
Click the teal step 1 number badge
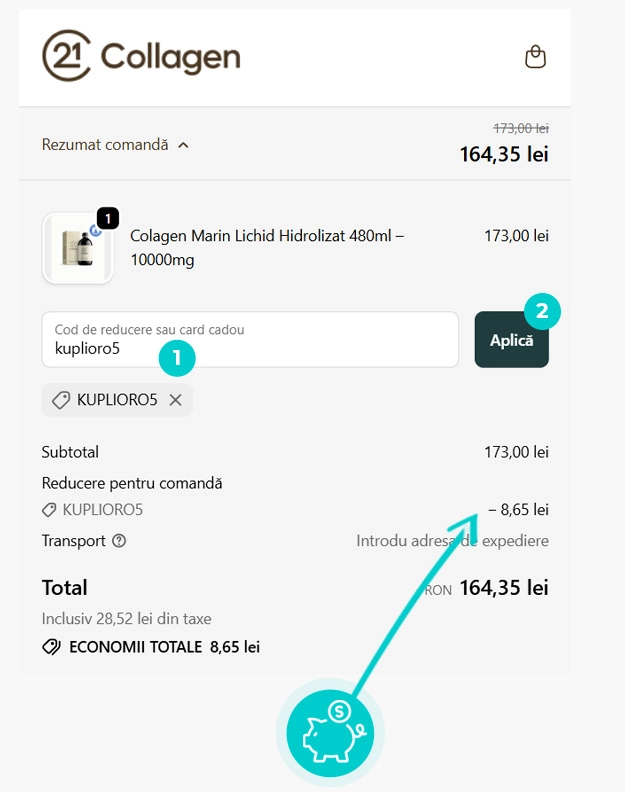(x=177, y=357)
